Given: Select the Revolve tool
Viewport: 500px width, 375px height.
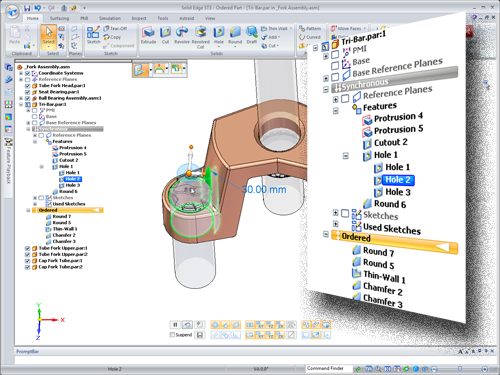Looking at the screenshot, I should click(182, 35).
